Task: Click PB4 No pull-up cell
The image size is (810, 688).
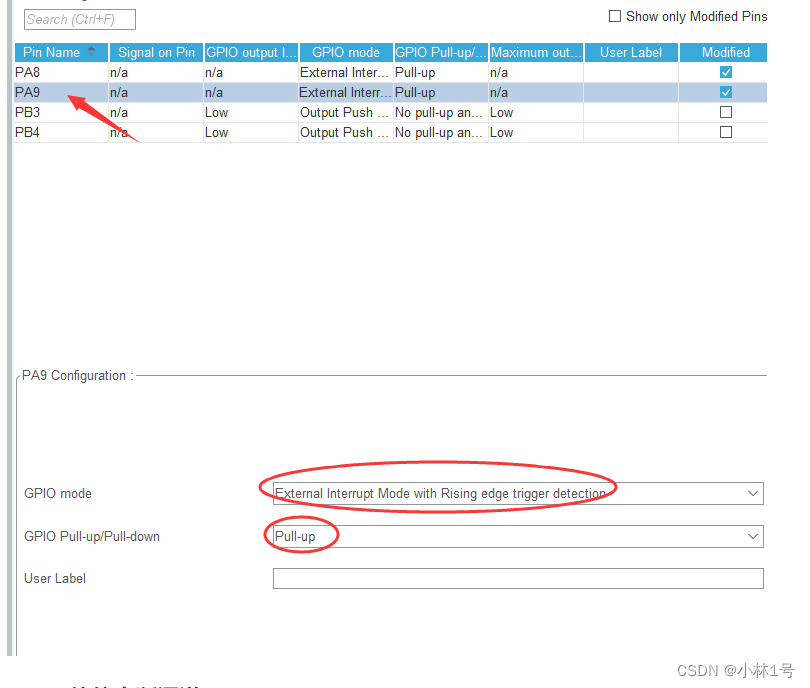Action: tap(441, 133)
